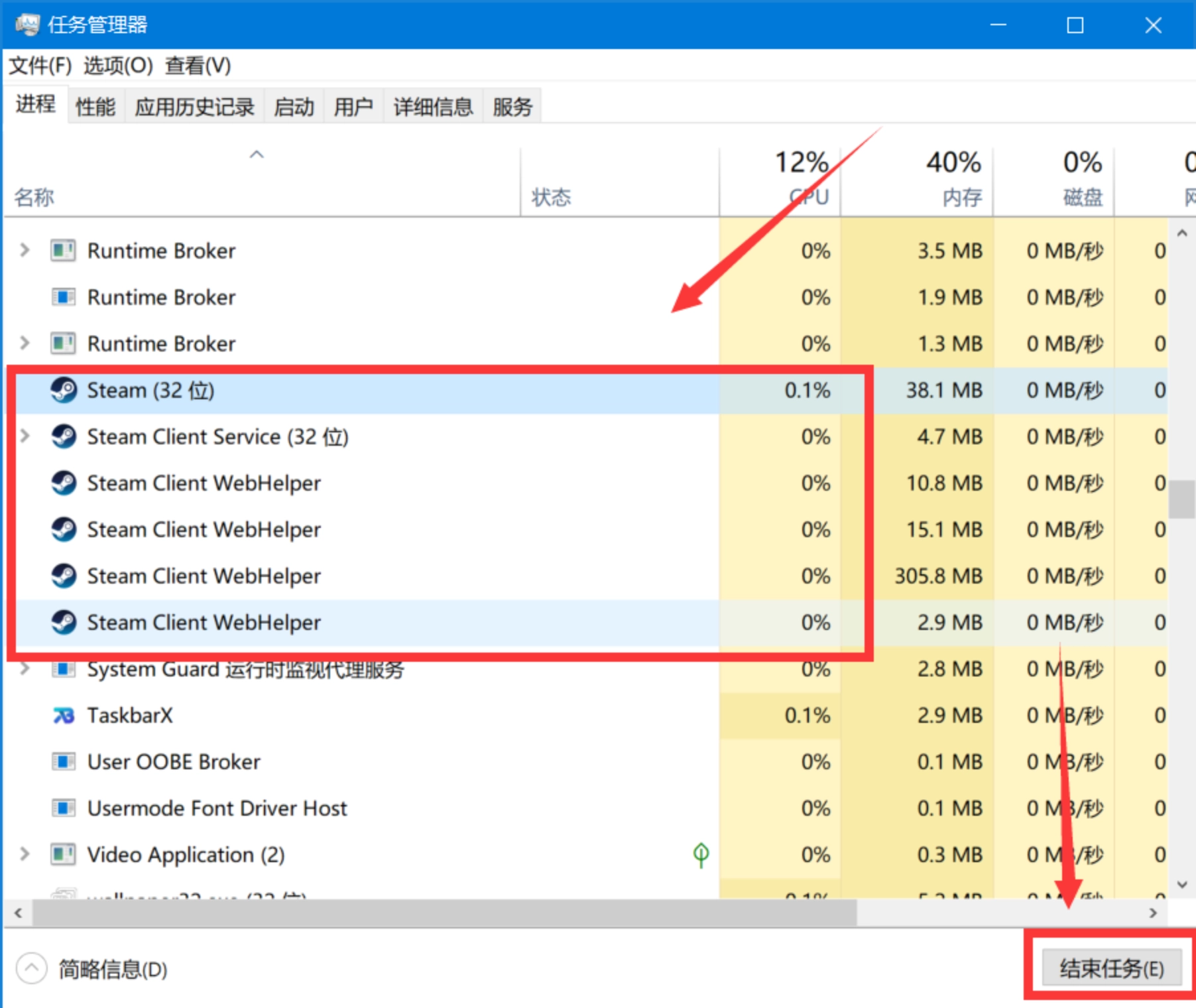Maximize the Task Manager window
The image size is (1196, 1008).
pyautogui.click(x=1075, y=25)
